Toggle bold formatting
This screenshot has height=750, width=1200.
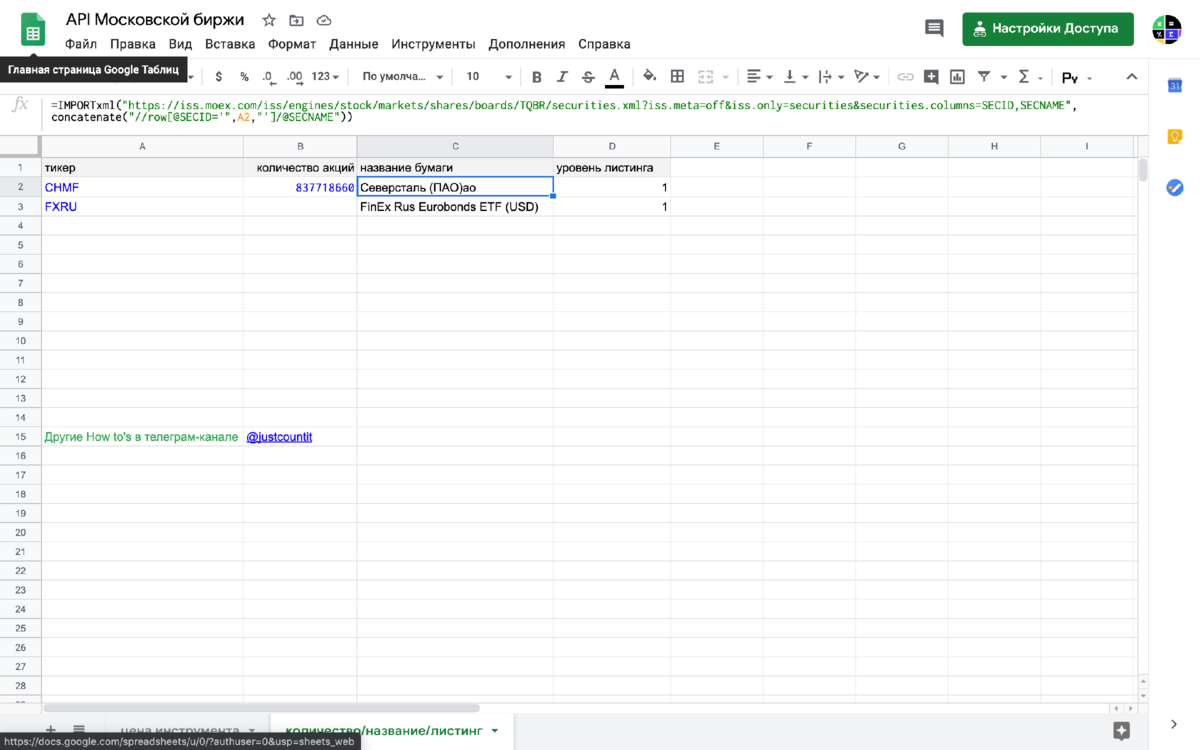point(537,77)
